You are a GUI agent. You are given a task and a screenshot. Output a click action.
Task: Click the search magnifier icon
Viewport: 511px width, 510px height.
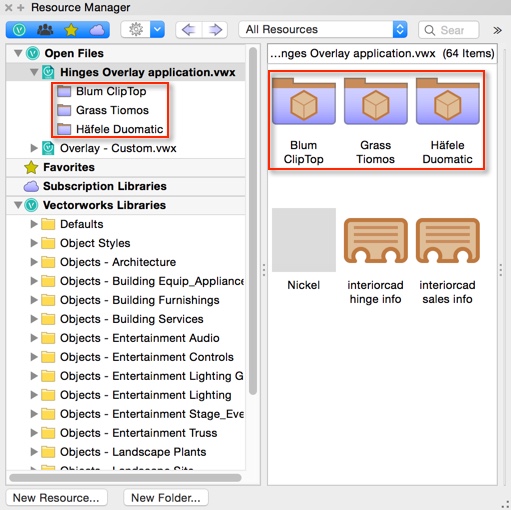pos(430,30)
